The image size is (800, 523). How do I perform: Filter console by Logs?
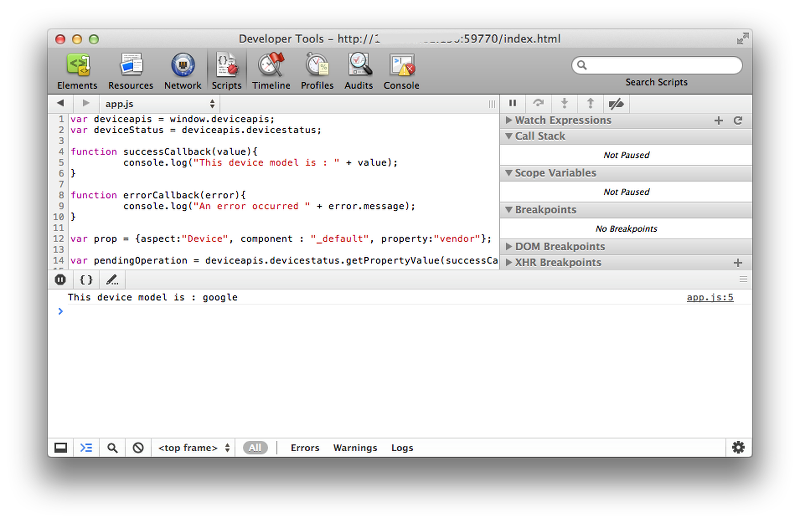[x=402, y=448]
